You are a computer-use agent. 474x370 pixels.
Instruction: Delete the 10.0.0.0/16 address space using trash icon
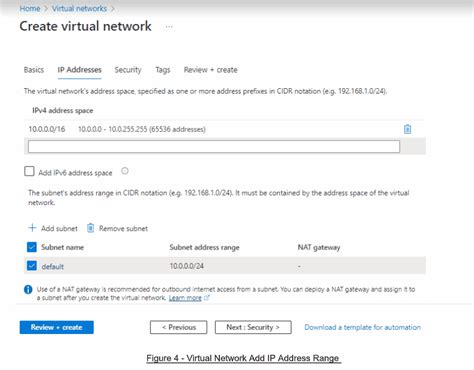pos(407,129)
